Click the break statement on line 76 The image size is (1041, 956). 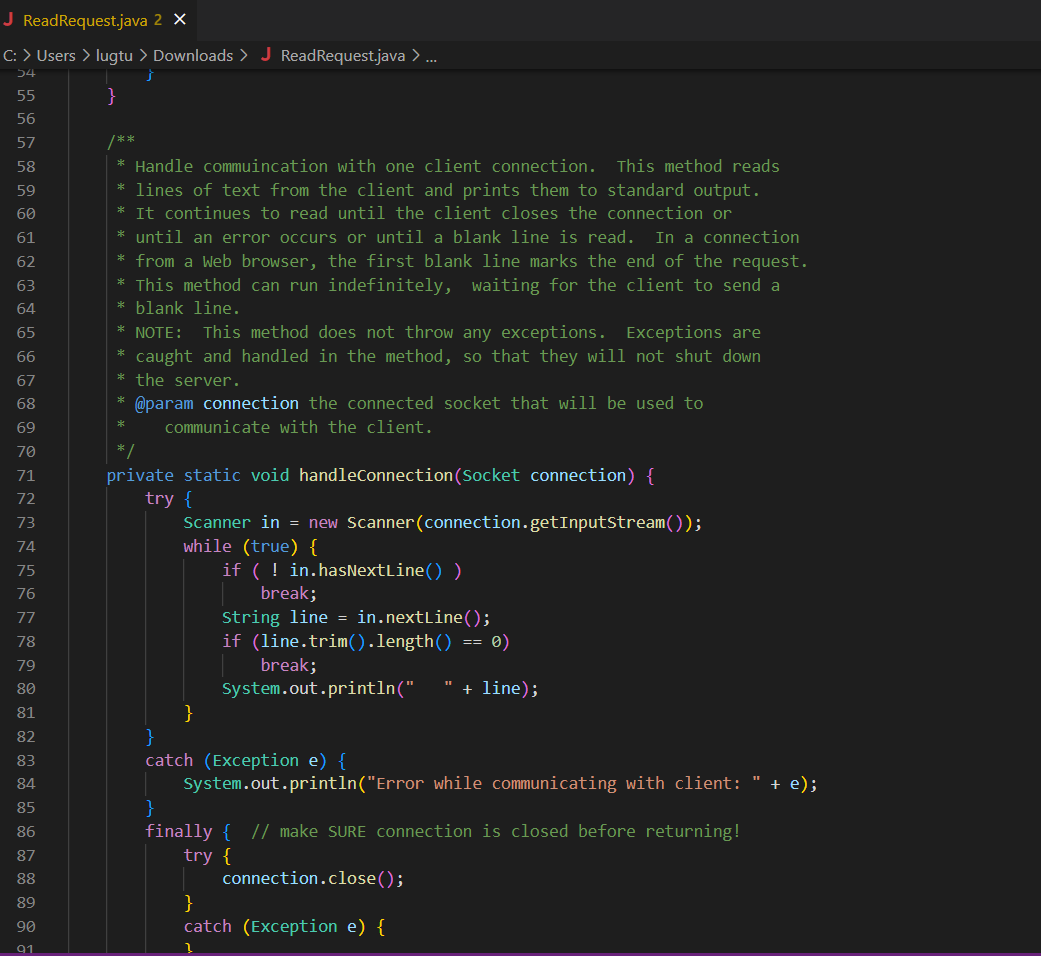tap(289, 594)
